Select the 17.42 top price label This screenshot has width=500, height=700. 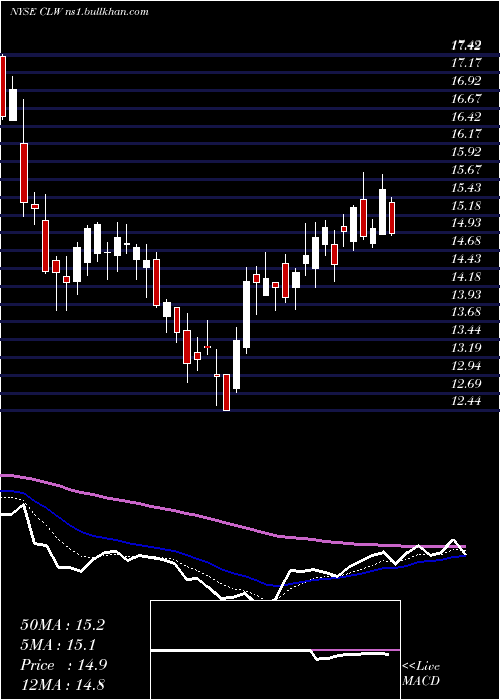(466, 46)
